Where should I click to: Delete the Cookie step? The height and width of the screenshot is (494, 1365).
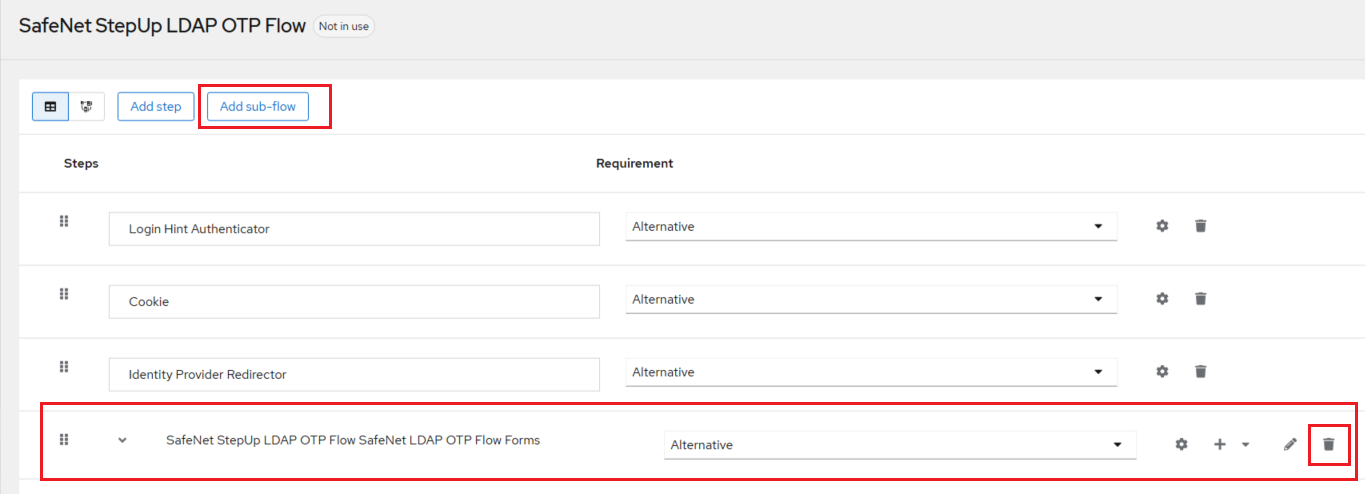pos(1201,299)
